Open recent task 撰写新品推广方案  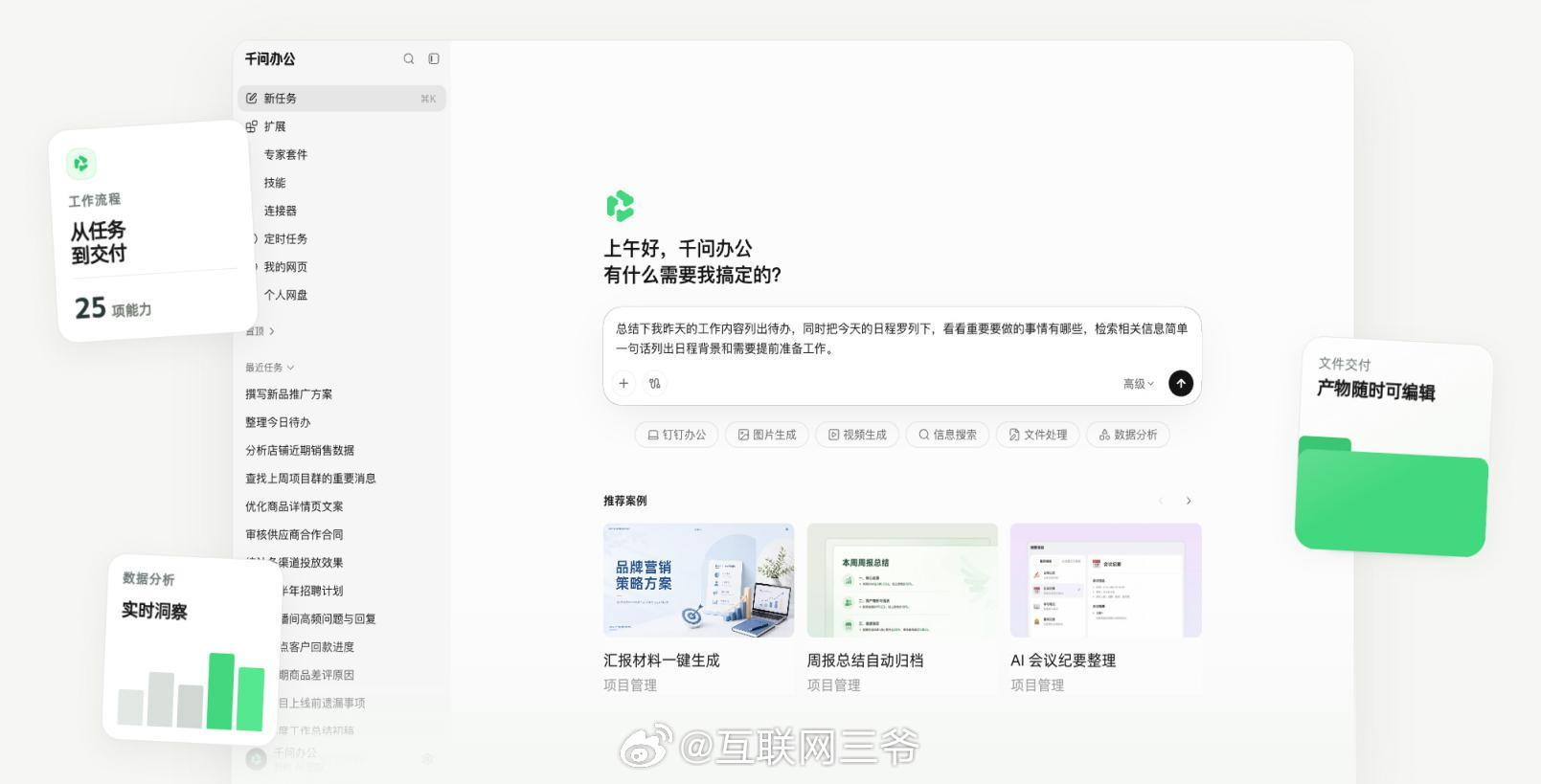click(x=289, y=394)
